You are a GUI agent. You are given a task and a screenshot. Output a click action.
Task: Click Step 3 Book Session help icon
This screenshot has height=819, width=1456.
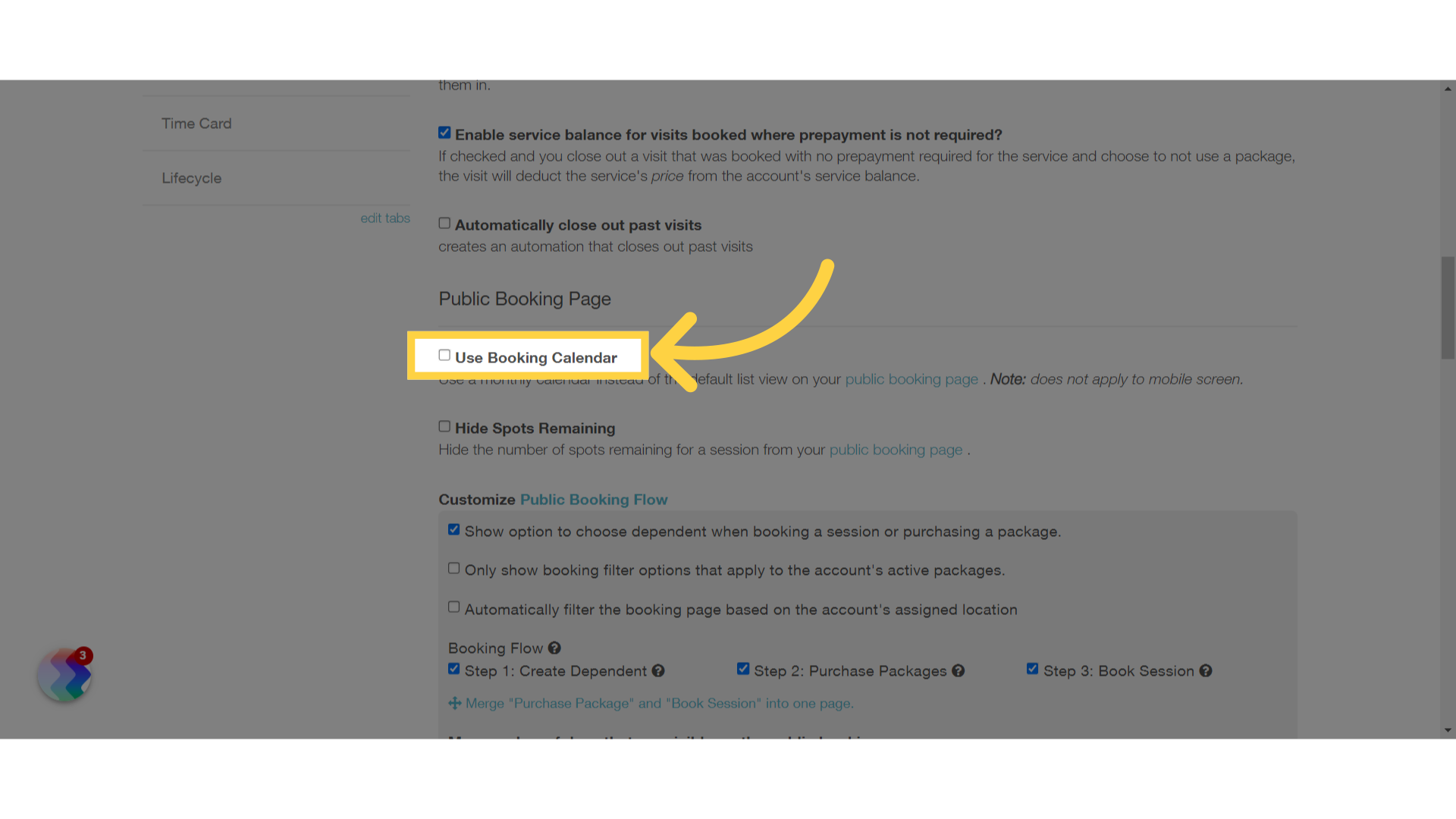(x=1208, y=670)
